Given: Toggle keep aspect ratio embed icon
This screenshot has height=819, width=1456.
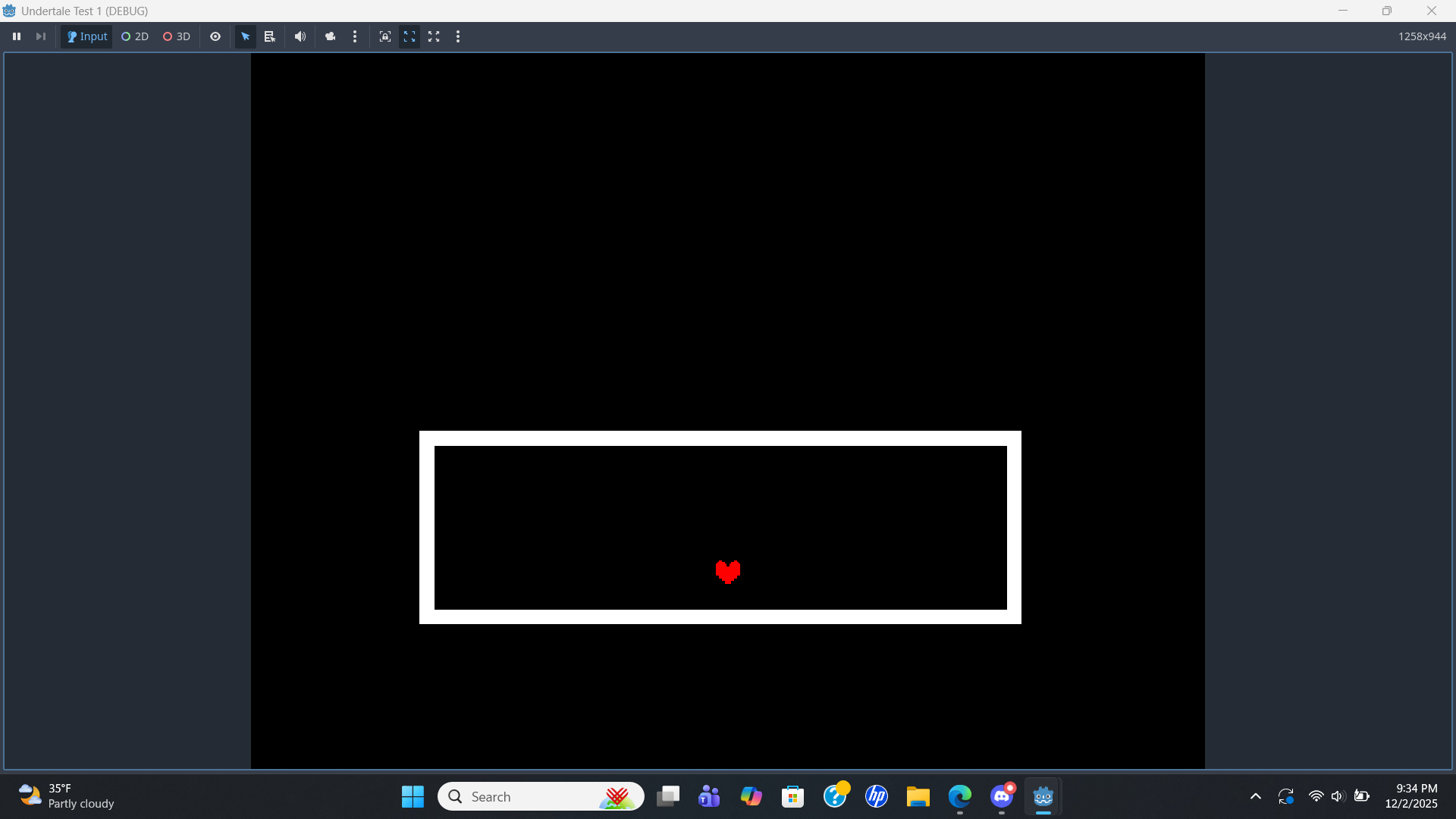Looking at the screenshot, I should point(409,36).
